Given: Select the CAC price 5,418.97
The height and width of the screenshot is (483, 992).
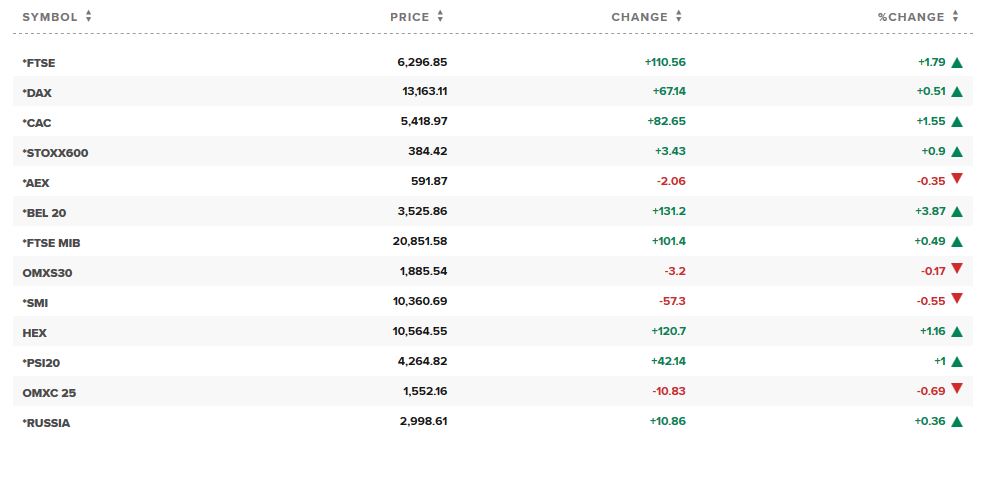Looking at the screenshot, I should (423, 121).
